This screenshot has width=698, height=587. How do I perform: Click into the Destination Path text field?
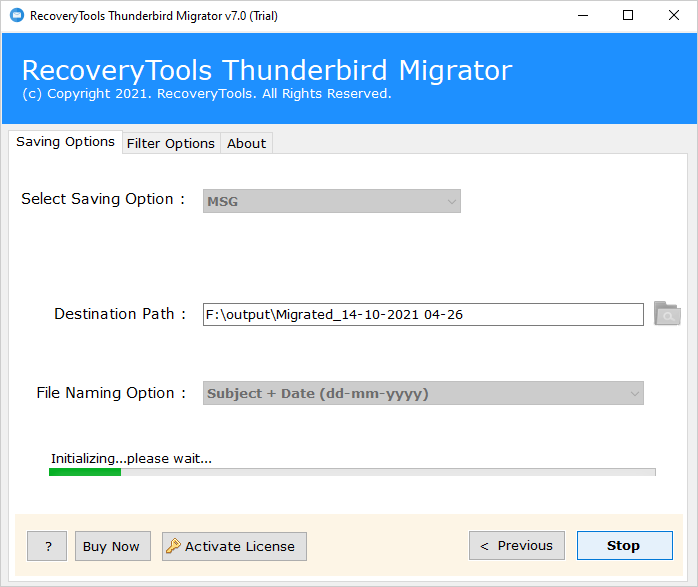pos(423,315)
